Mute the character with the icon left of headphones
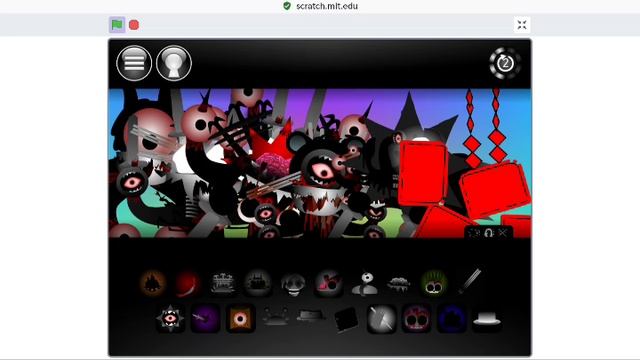This screenshot has width=640, height=360. pos(474,233)
